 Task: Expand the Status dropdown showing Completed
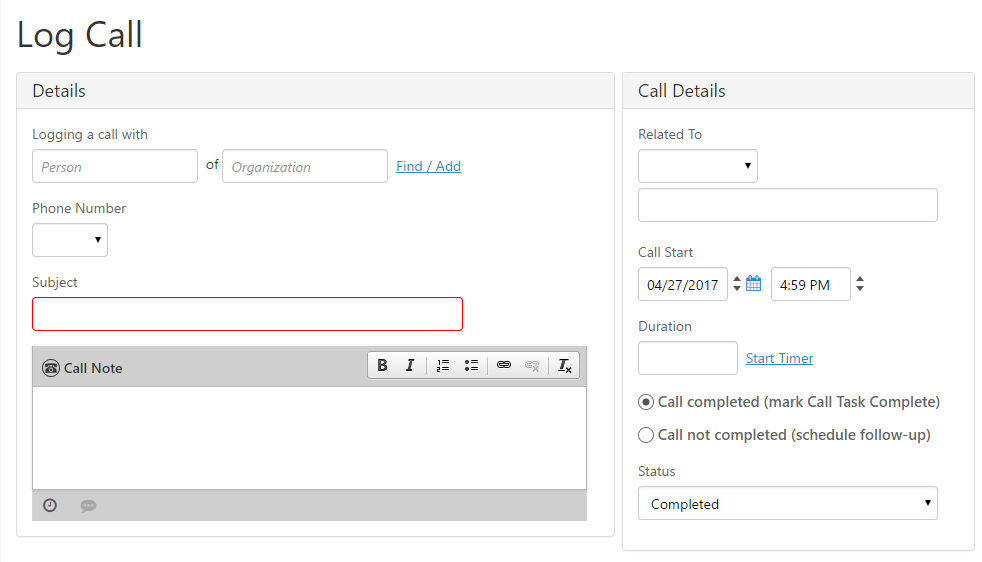pos(787,503)
